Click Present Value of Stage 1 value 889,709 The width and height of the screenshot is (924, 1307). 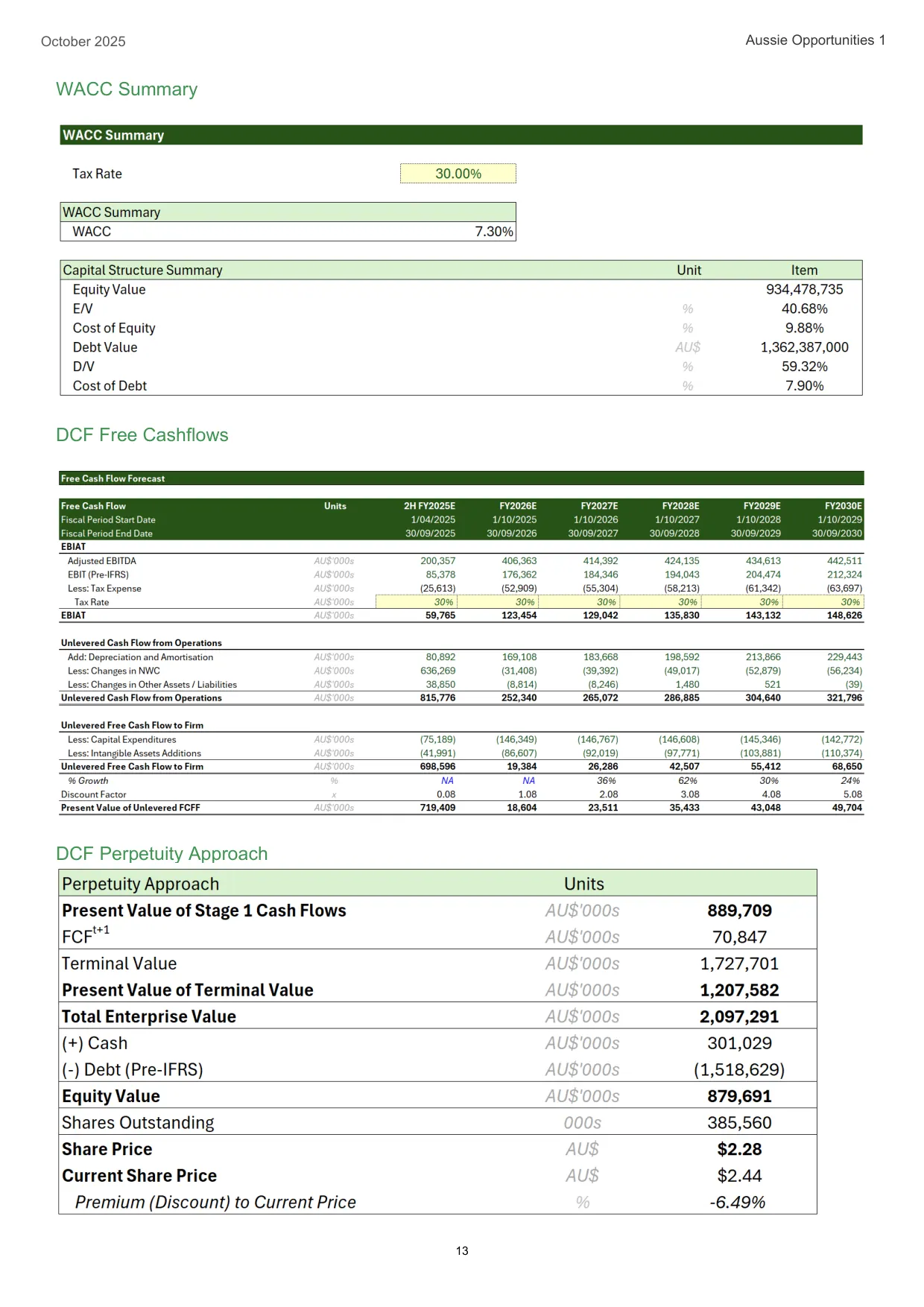[x=739, y=911]
